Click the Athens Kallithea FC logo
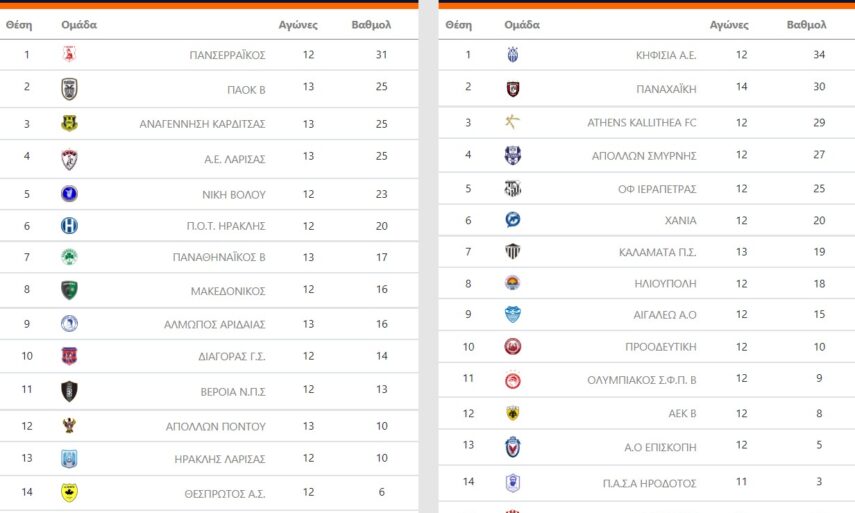Viewport: 855px width, 513px height. [x=513, y=122]
